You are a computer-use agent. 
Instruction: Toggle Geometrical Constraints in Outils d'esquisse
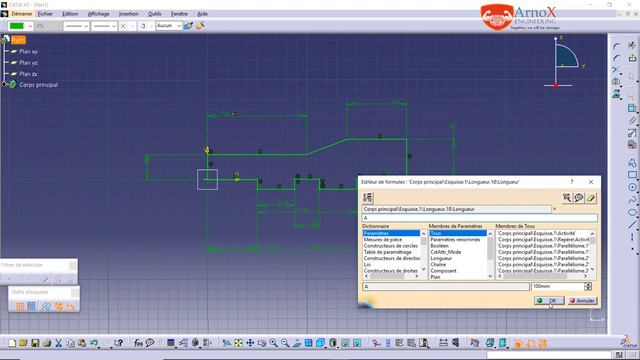click(59, 306)
